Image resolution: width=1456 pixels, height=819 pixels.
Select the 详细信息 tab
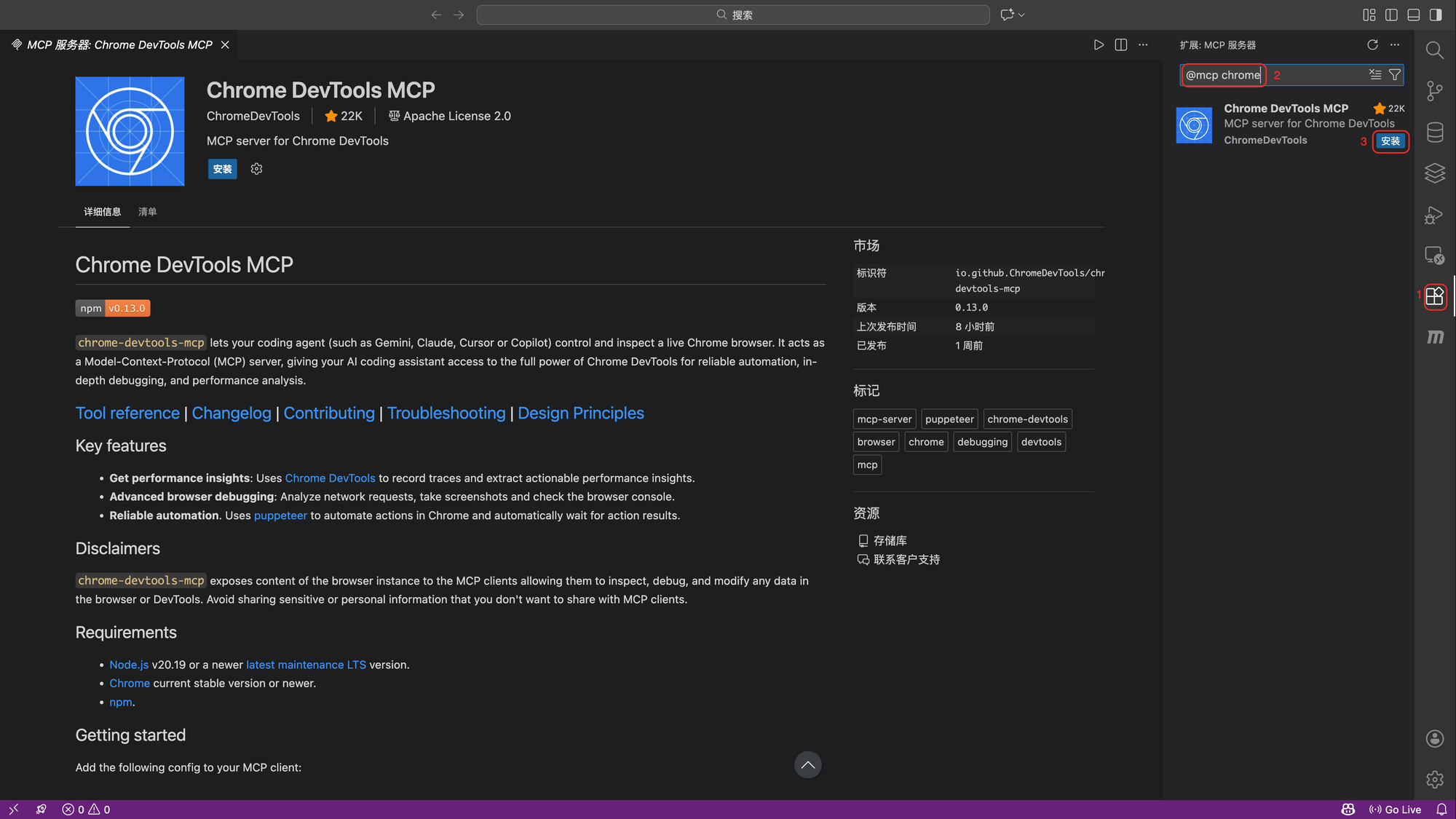tap(102, 212)
